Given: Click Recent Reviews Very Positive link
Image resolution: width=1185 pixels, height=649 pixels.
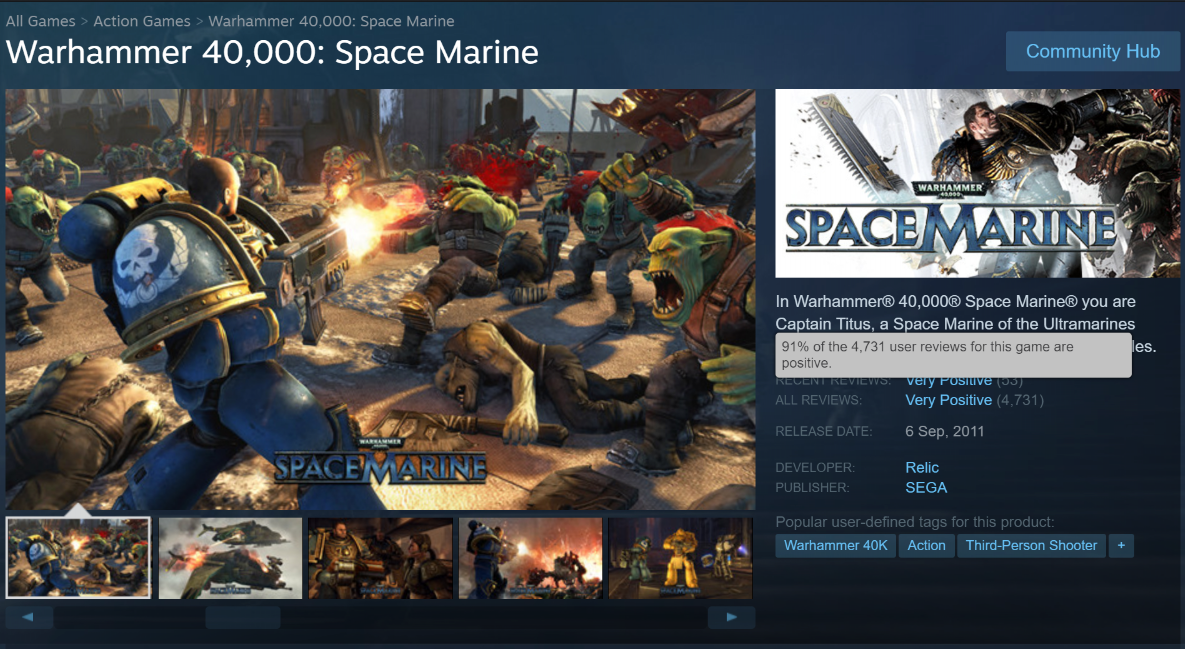Looking at the screenshot, I should pyautogui.click(x=948, y=382).
